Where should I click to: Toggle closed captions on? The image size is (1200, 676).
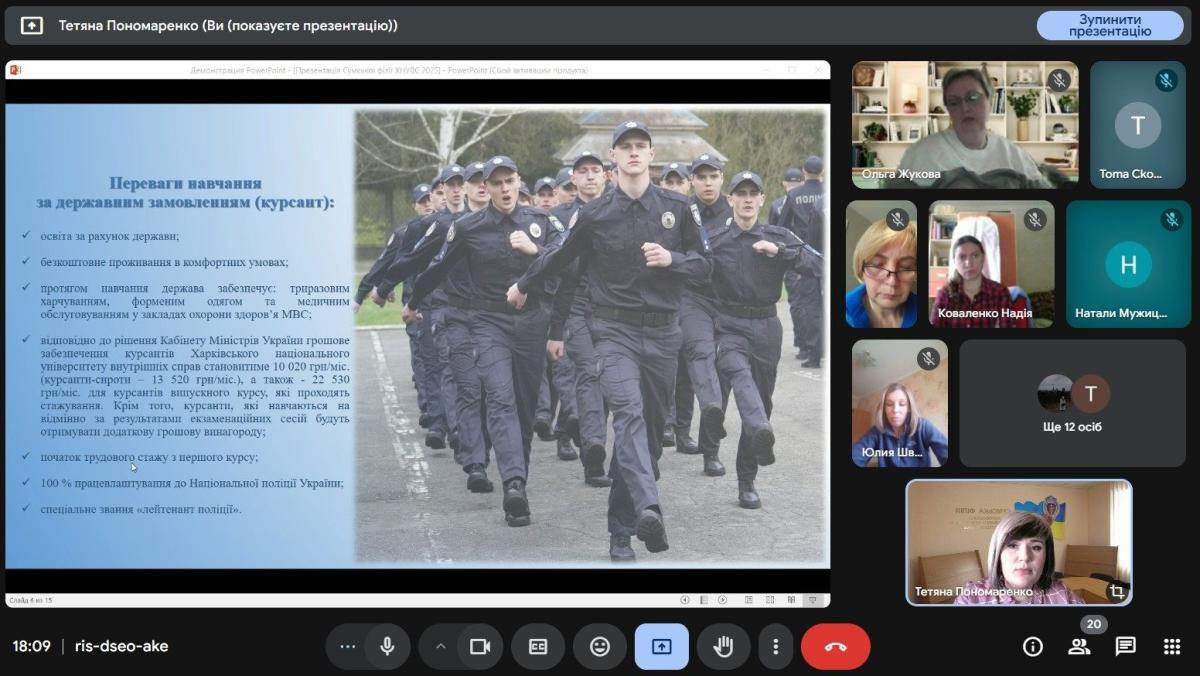(x=538, y=646)
